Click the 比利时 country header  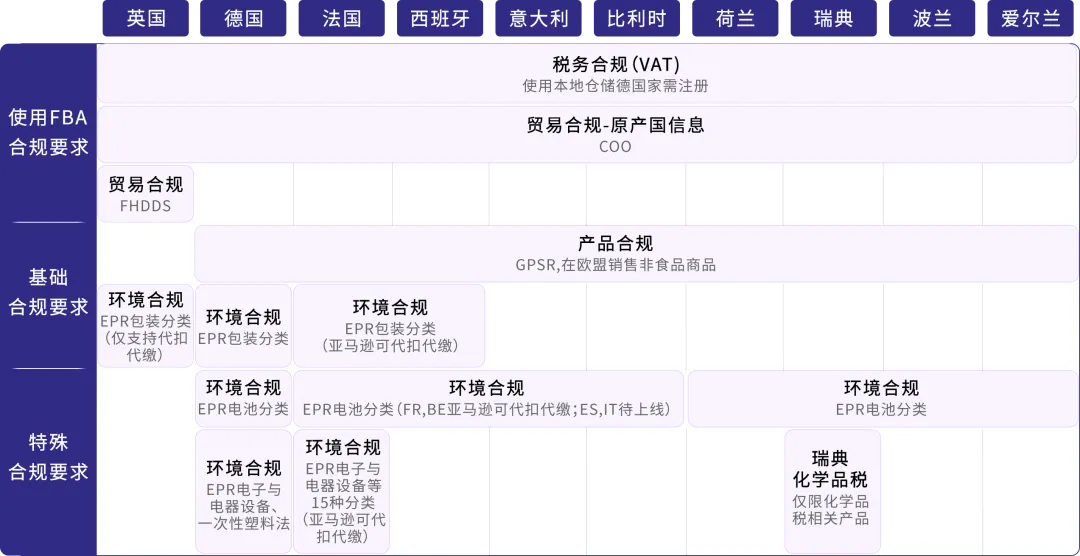point(637,18)
